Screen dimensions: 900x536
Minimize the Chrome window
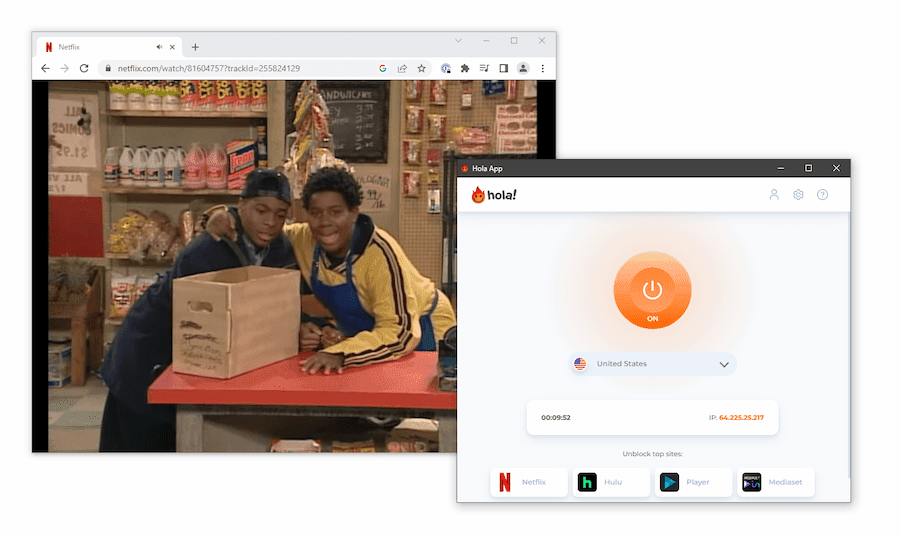point(486,41)
